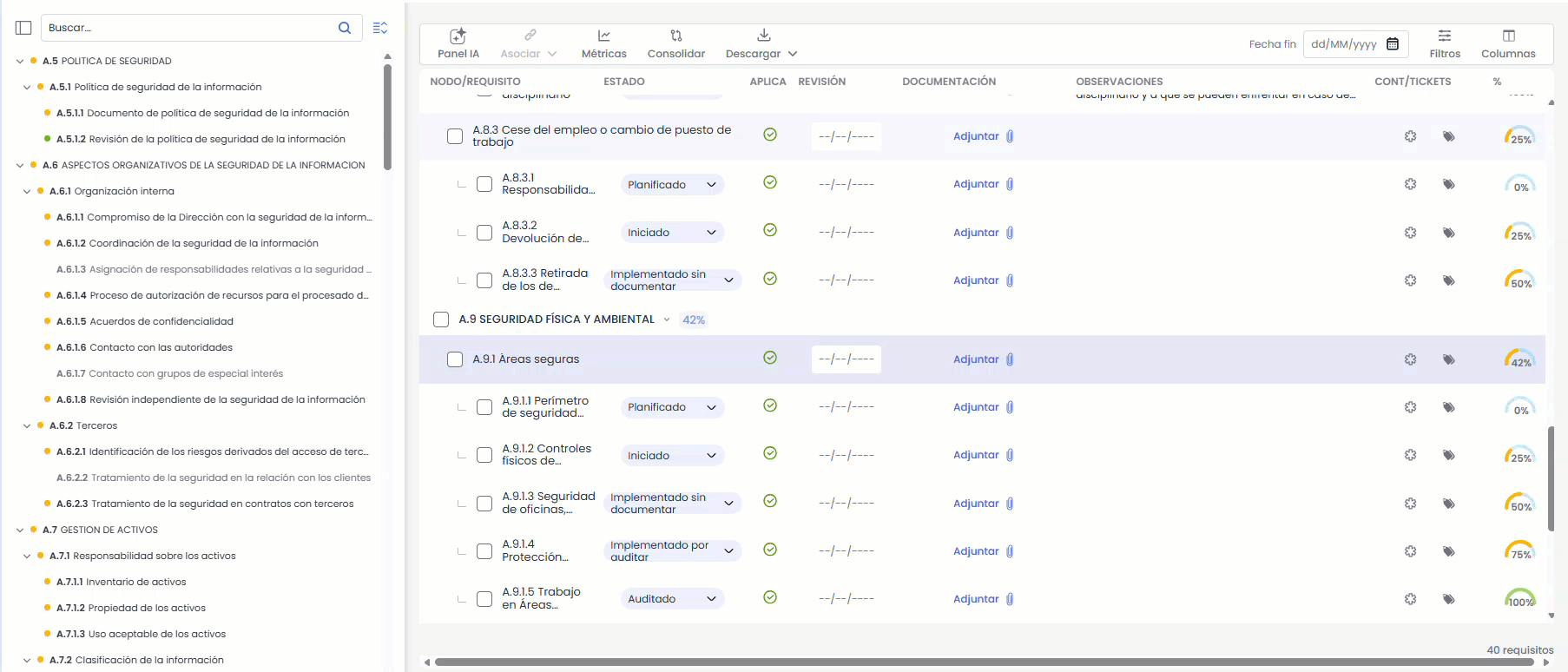Open the Fecha fin calendar picker
Viewport: 1568px width, 672px height.
coord(1393,44)
